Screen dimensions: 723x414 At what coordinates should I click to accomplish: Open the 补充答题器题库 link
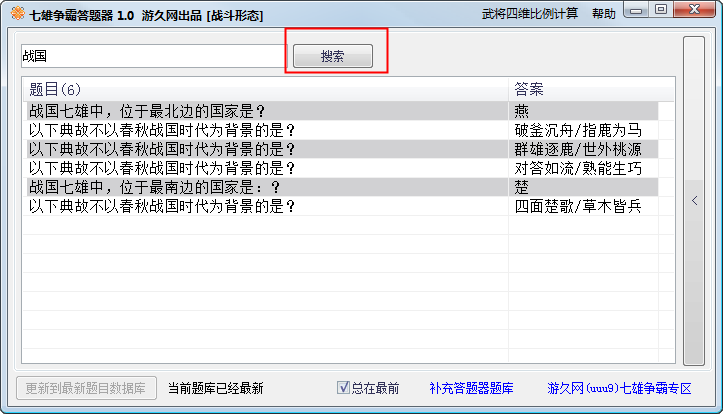(x=471, y=388)
